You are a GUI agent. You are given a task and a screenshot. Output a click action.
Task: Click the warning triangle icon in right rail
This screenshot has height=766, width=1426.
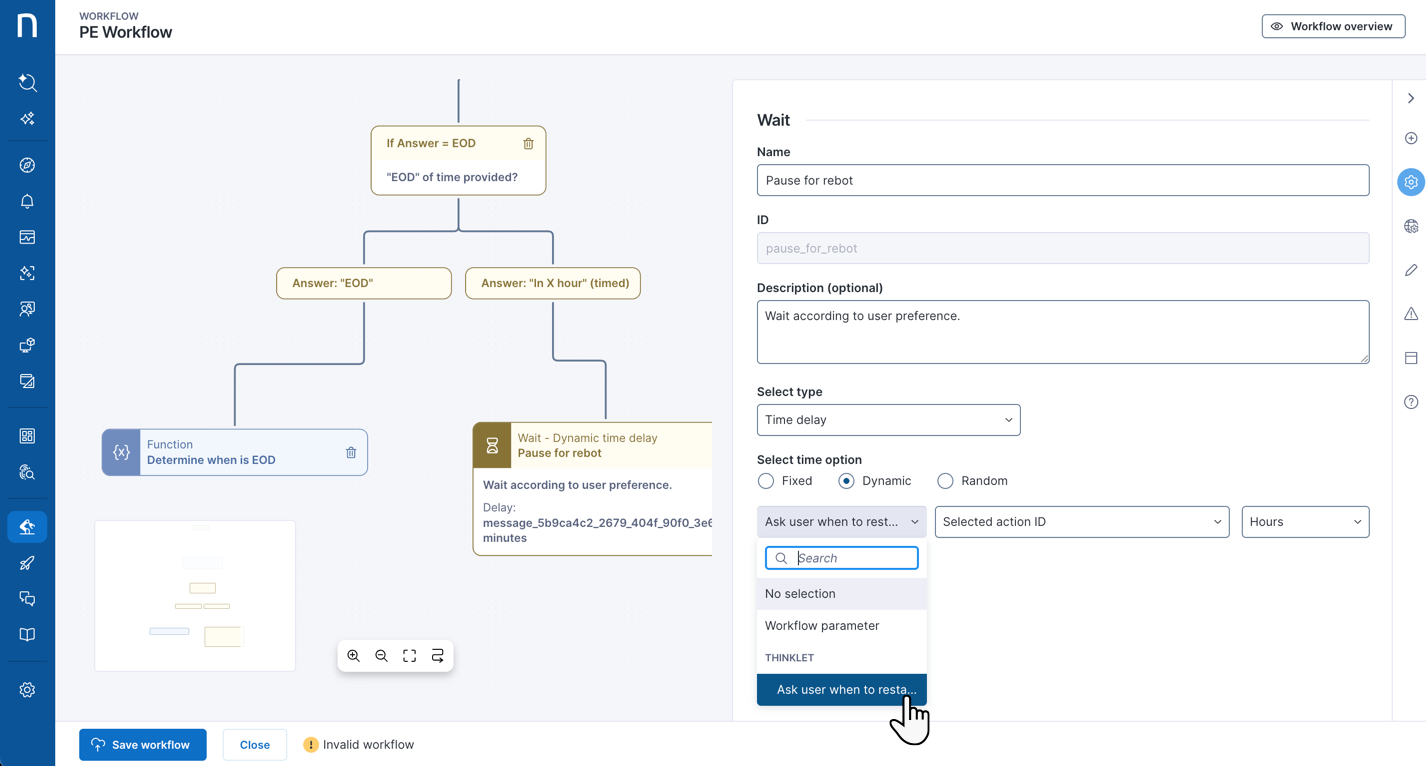[1411, 314]
